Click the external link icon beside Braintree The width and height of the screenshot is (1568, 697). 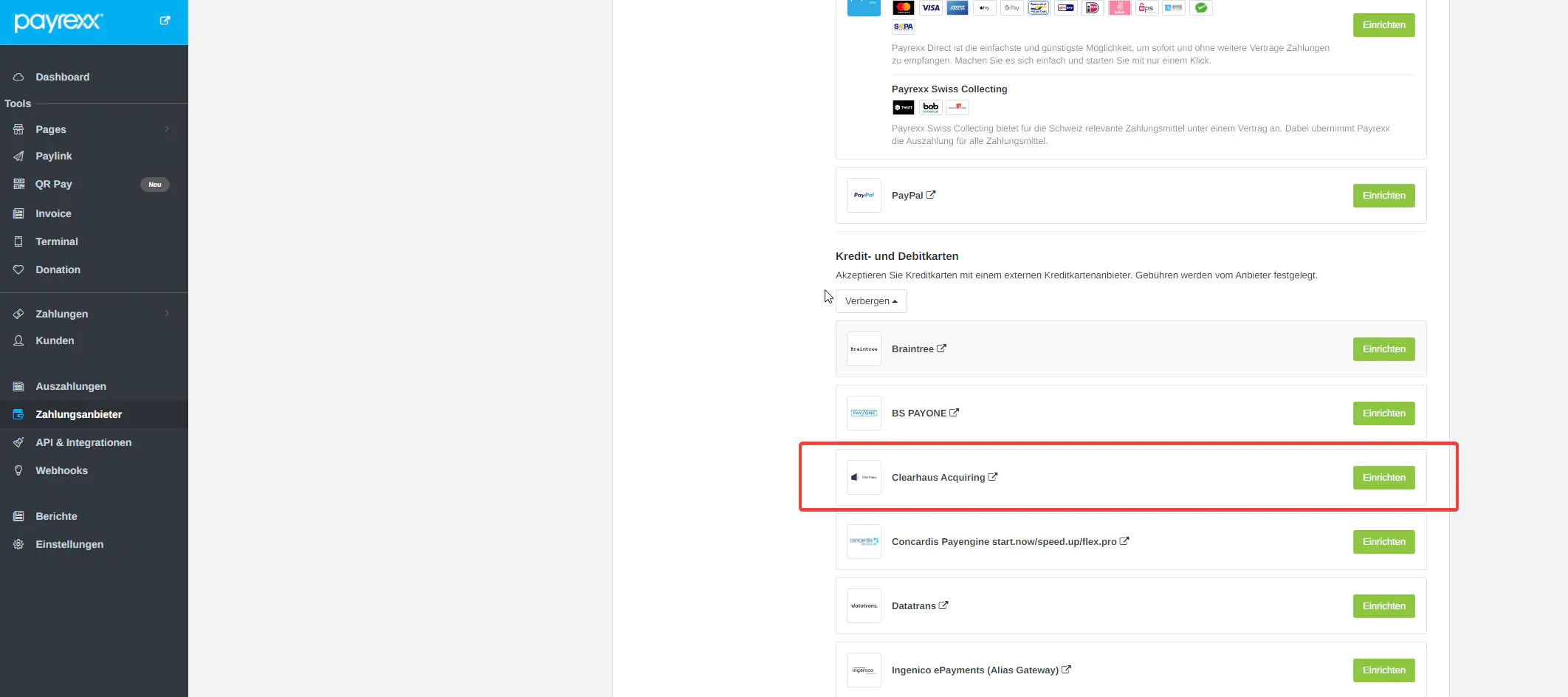[941, 348]
